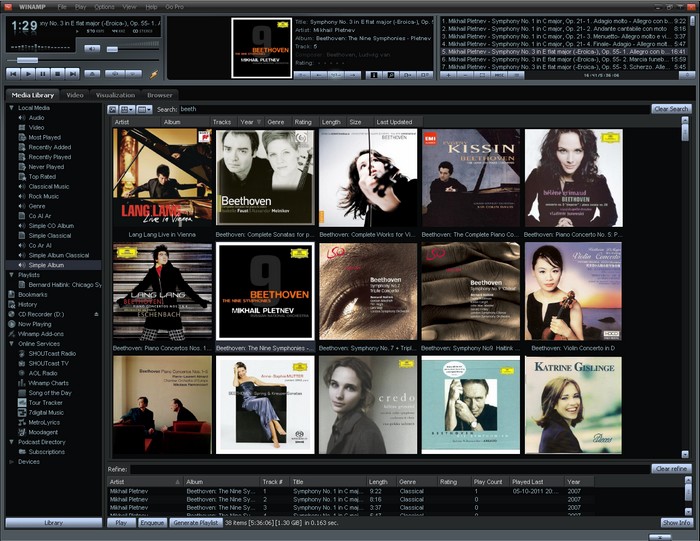Viewport: 700px width, 541px height.
Task: Open the Most Played smart view
Action: point(45,137)
